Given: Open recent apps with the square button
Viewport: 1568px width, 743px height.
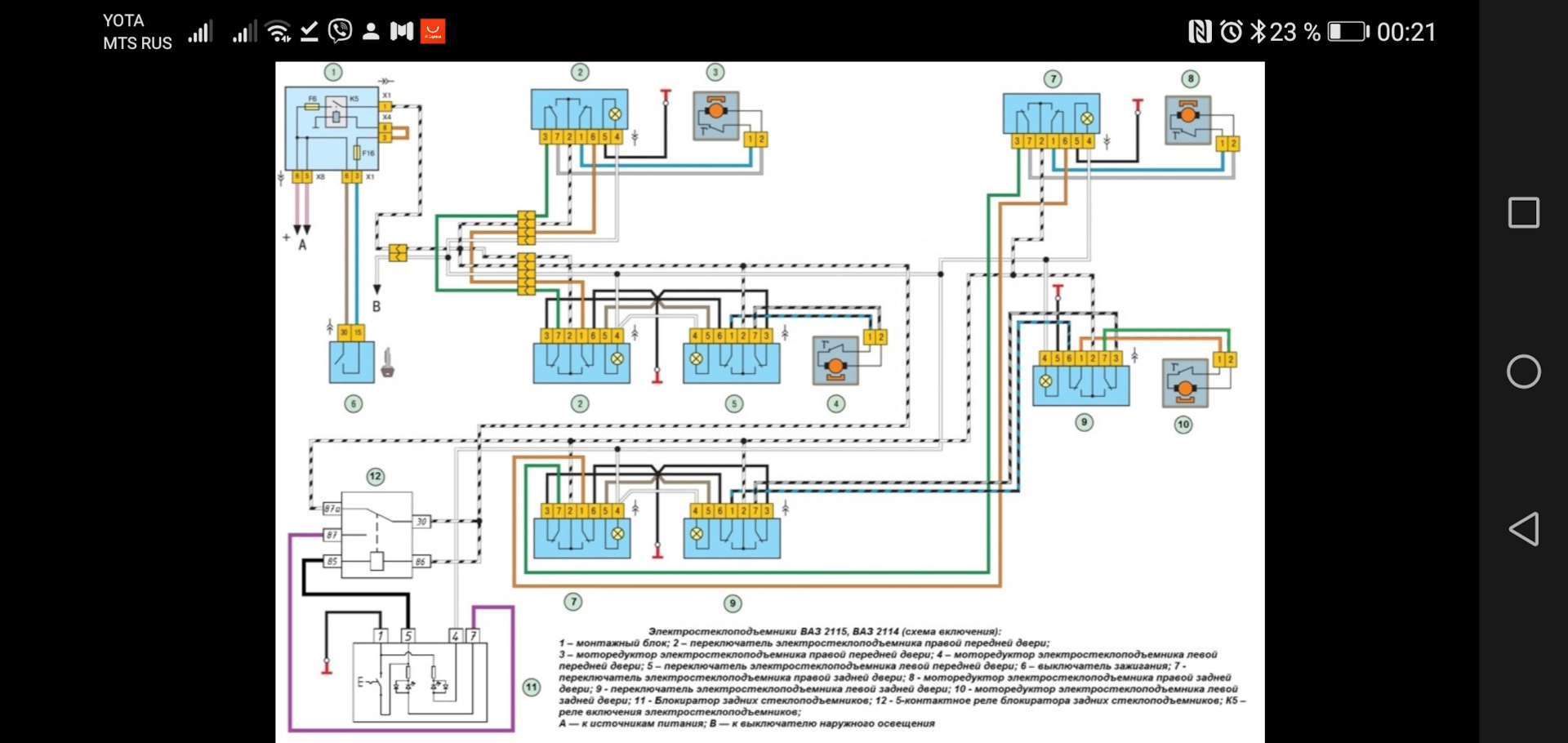Looking at the screenshot, I should pos(1524,212).
